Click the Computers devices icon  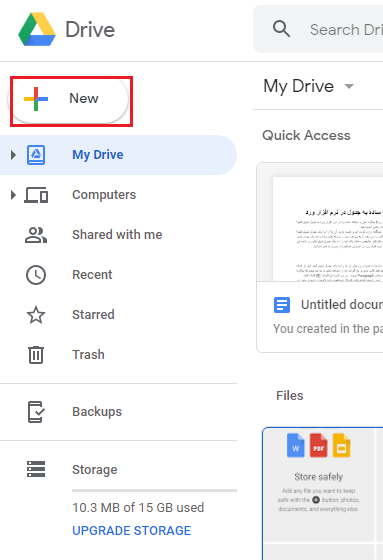point(36,195)
